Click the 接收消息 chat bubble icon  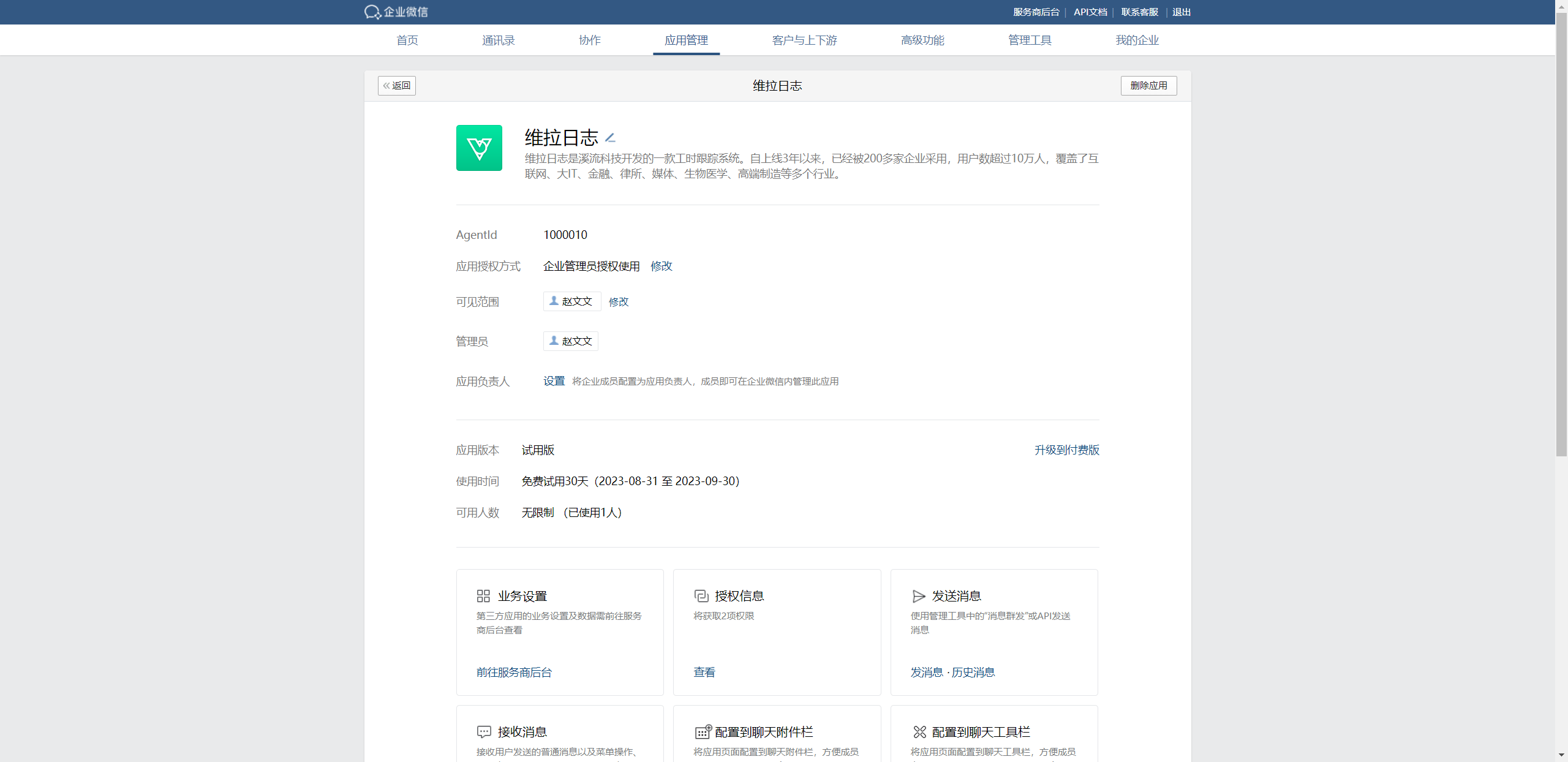pos(484,732)
